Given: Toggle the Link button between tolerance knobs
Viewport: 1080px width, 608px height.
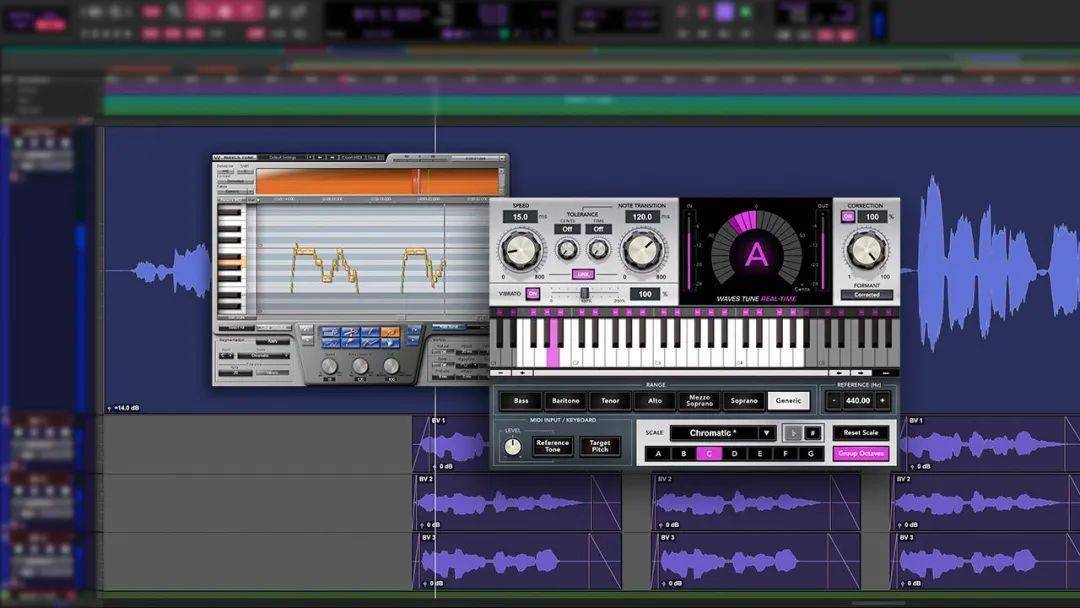Looking at the screenshot, I should pos(583,274).
